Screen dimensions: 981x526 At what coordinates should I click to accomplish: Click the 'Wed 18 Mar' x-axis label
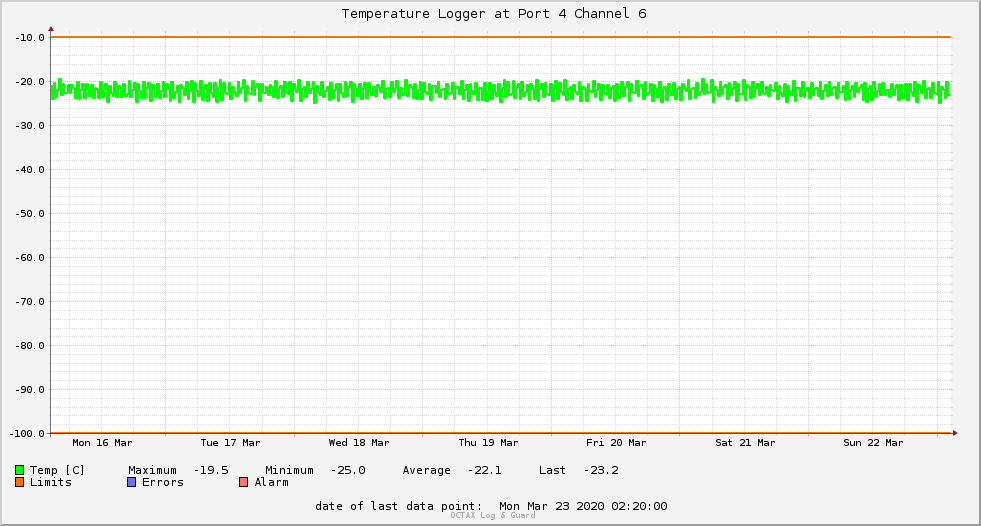tap(359, 443)
